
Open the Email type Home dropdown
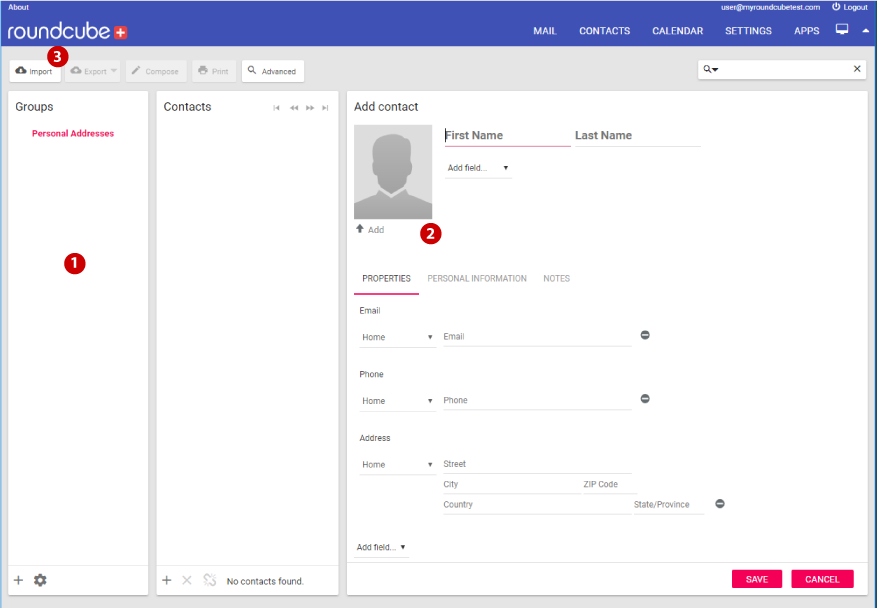click(398, 337)
